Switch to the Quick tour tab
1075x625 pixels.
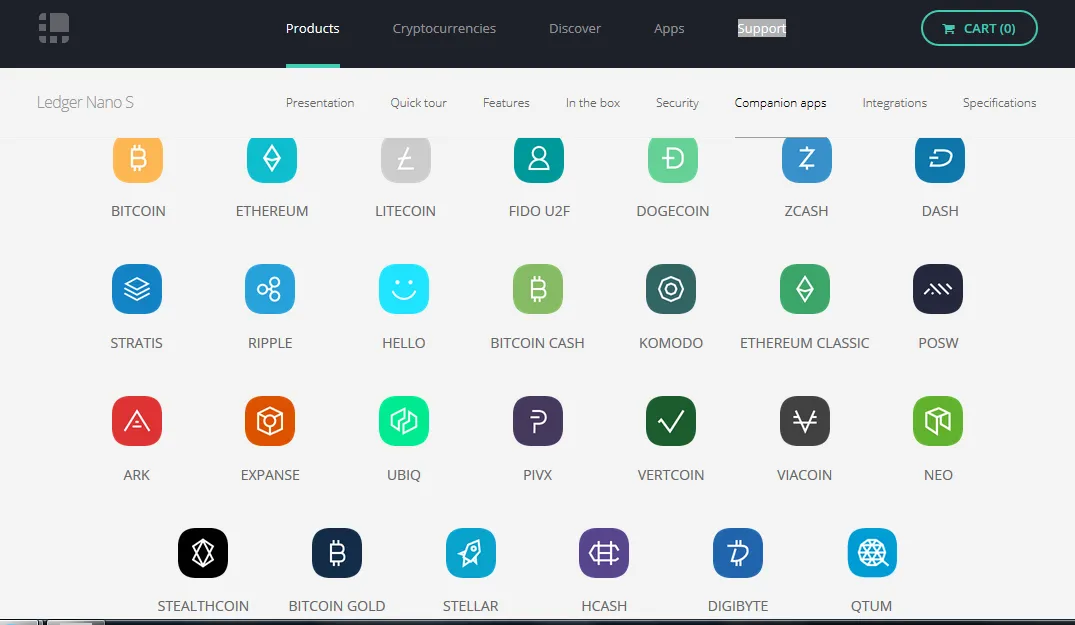418,103
